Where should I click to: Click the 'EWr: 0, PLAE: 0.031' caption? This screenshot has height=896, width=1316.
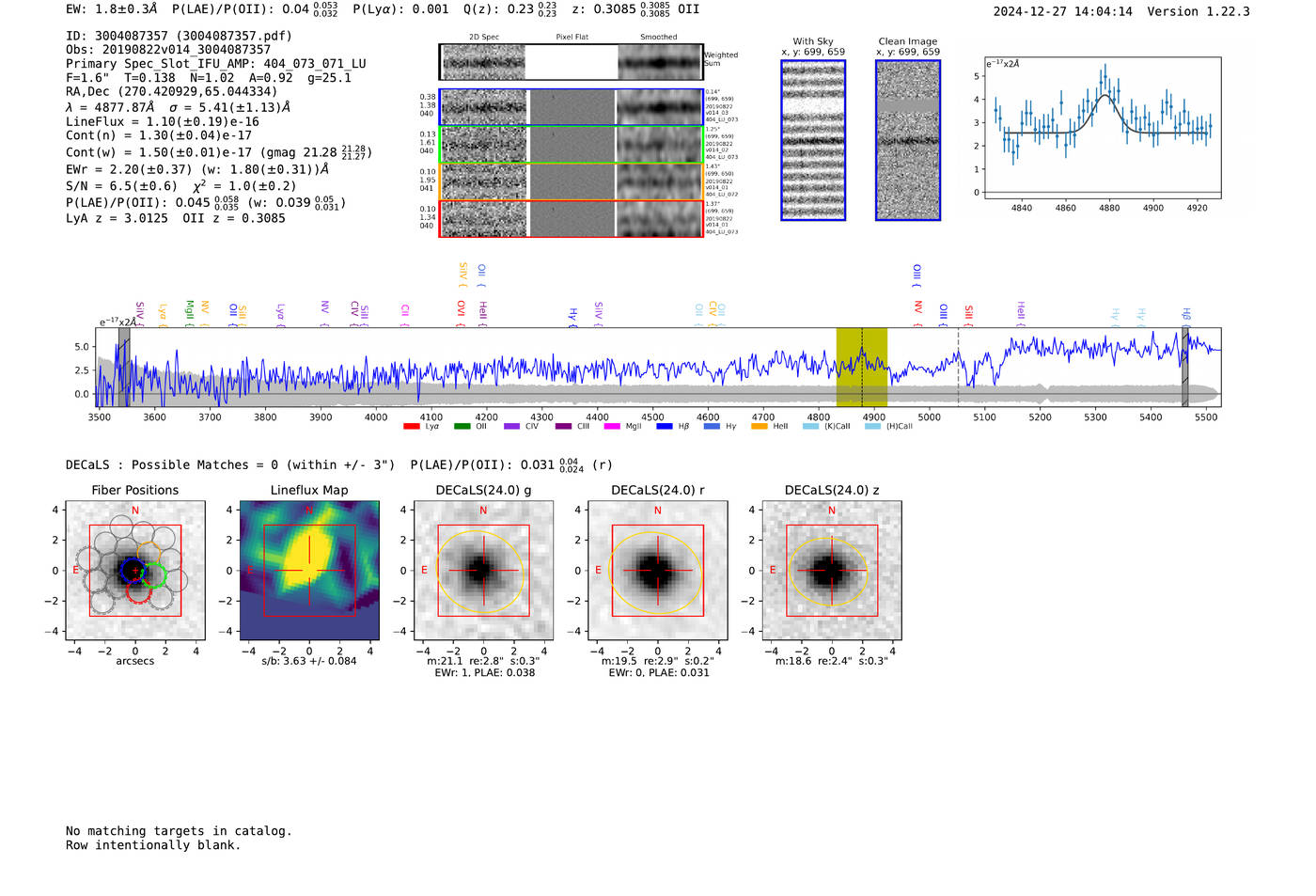tap(658, 672)
